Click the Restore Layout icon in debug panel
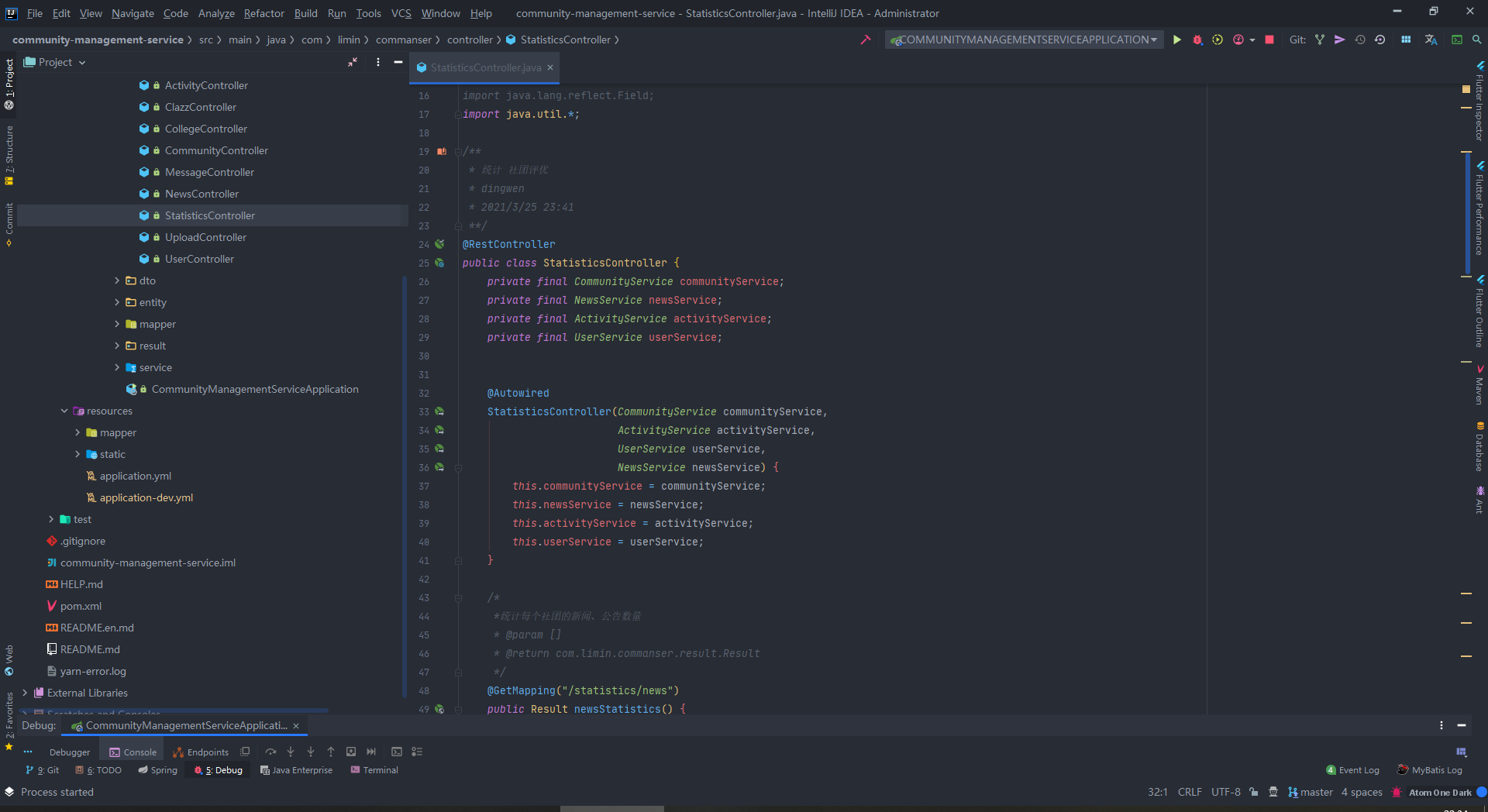Viewport: 1488px width, 812px height. [1462, 752]
